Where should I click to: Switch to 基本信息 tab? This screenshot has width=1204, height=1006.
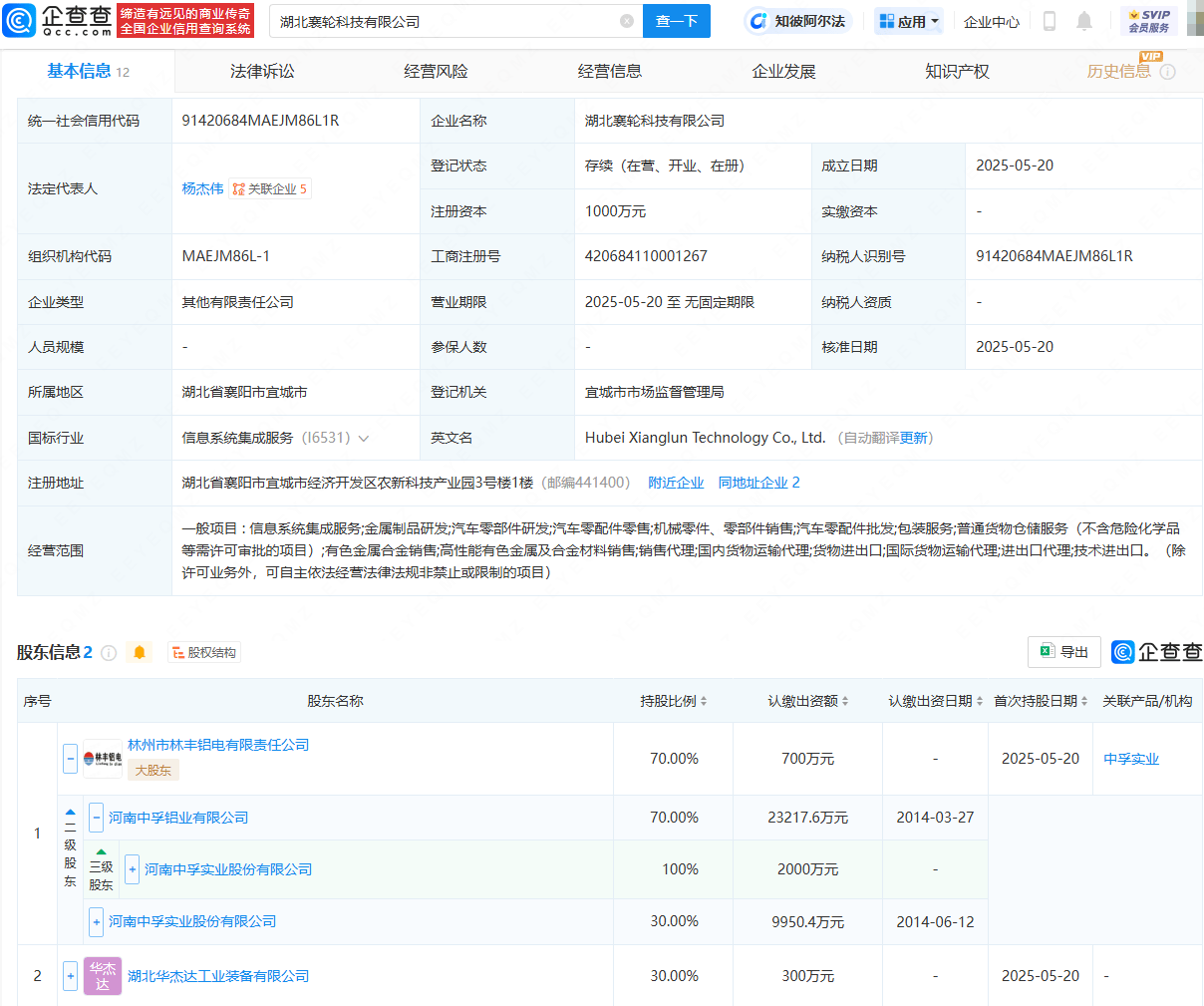(88, 71)
